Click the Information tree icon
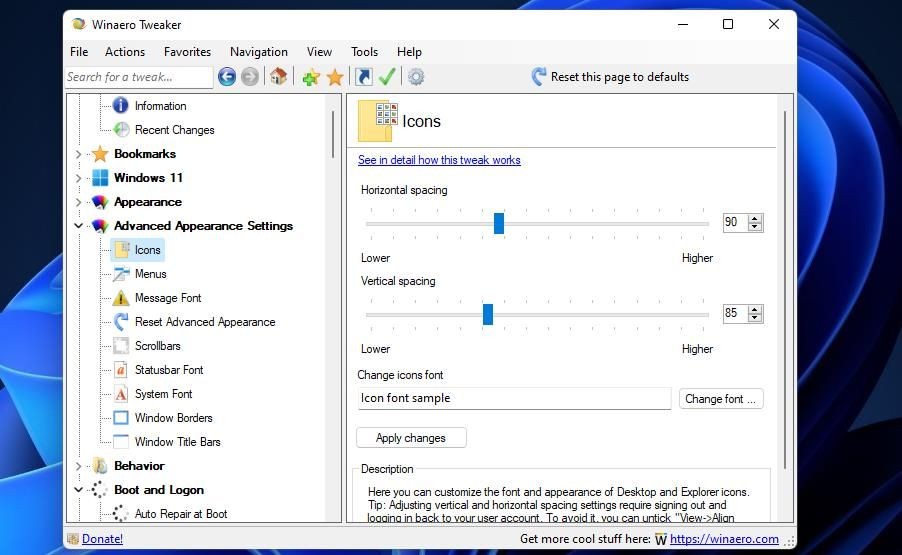This screenshot has height=555, width=902. [x=121, y=105]
